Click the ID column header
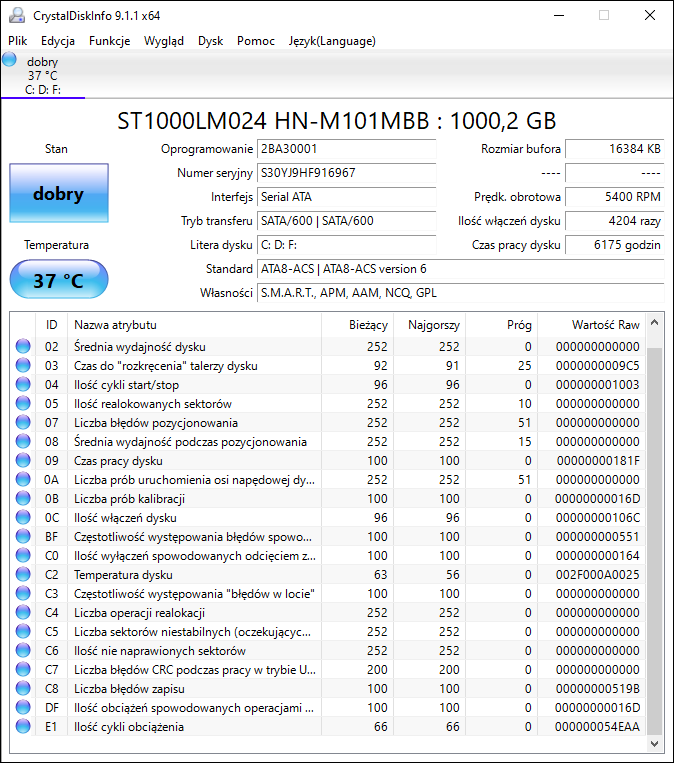Image resolution: width=674 pixels, height=763 pixels. (x=51, y=325)
